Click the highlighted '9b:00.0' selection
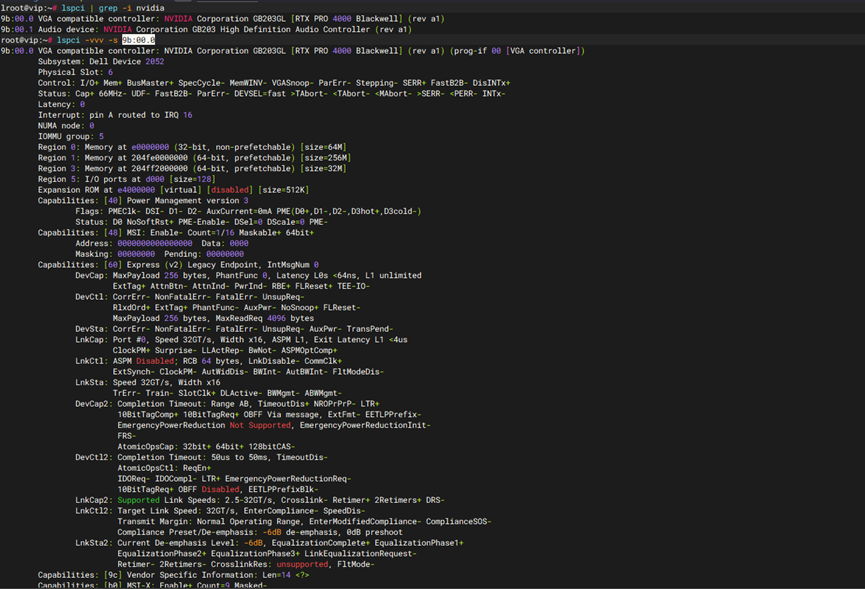This screenshot has width=865, height=589. tap(138, 40)
